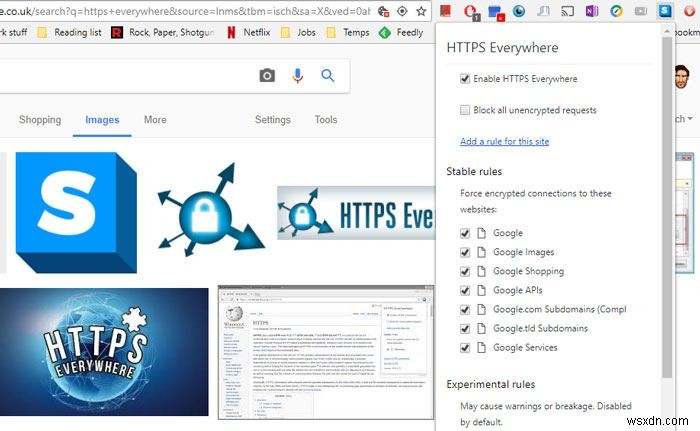700x431 pixels.
Task: Uncheck the Google rule checkbox
Action: pyautogui.click(x=465, y=233)
